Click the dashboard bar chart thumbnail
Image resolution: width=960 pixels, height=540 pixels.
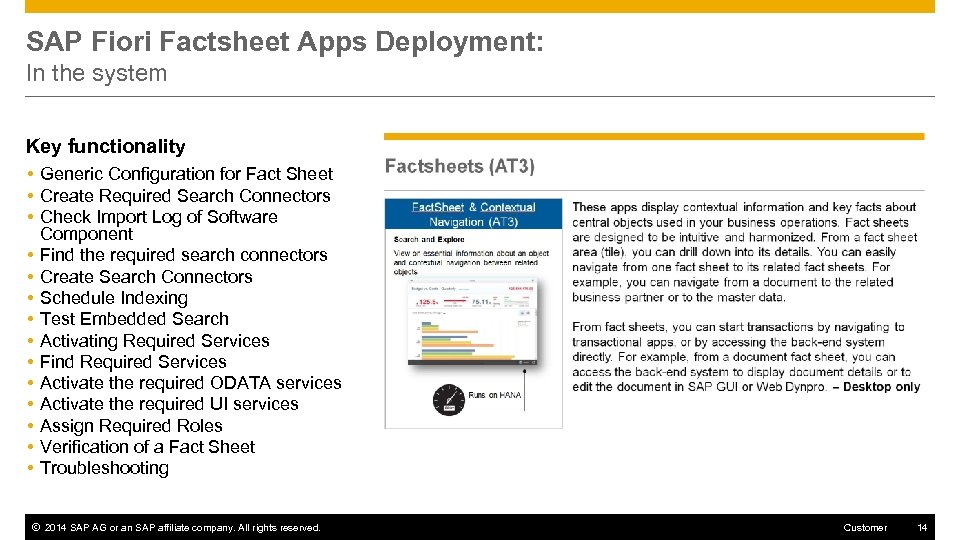pos(472,323)
